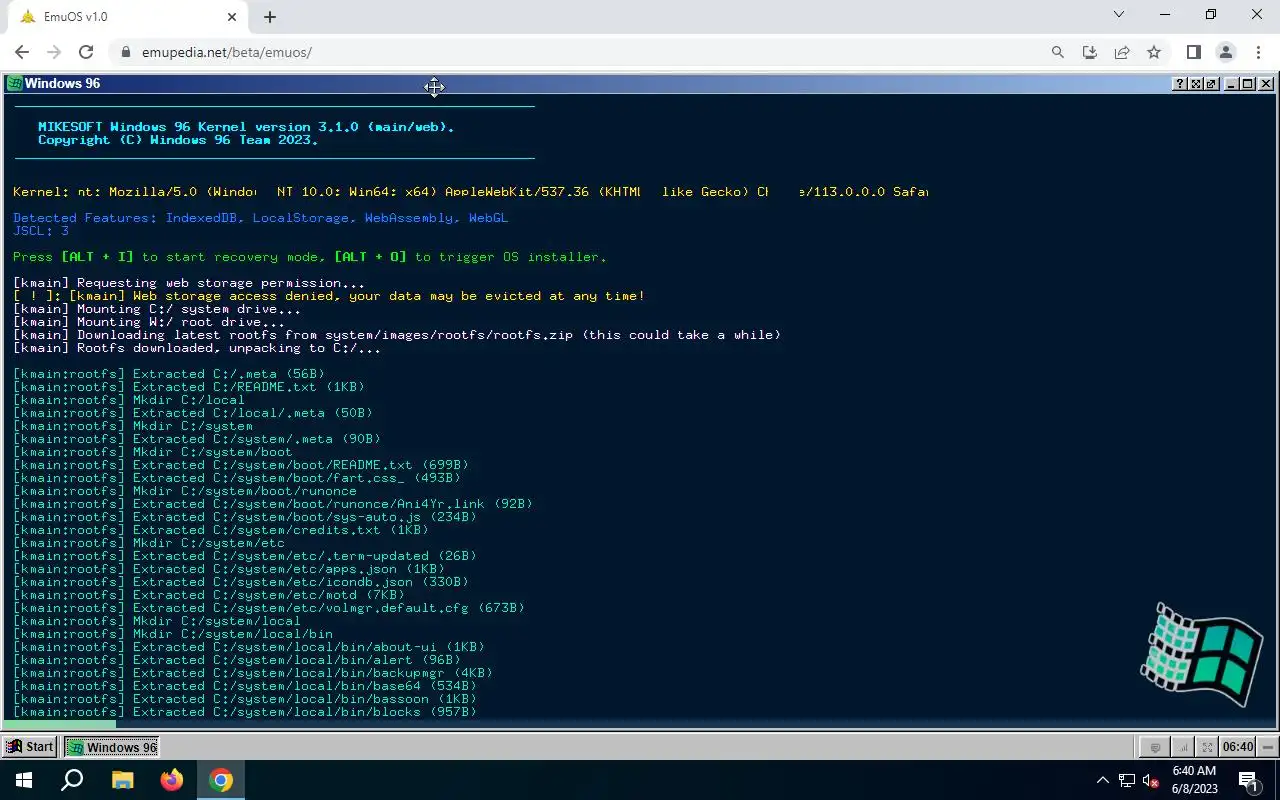Click the help question mark in Windows 96 titlebar
1280x800 pixels.
pos(1180,84)
